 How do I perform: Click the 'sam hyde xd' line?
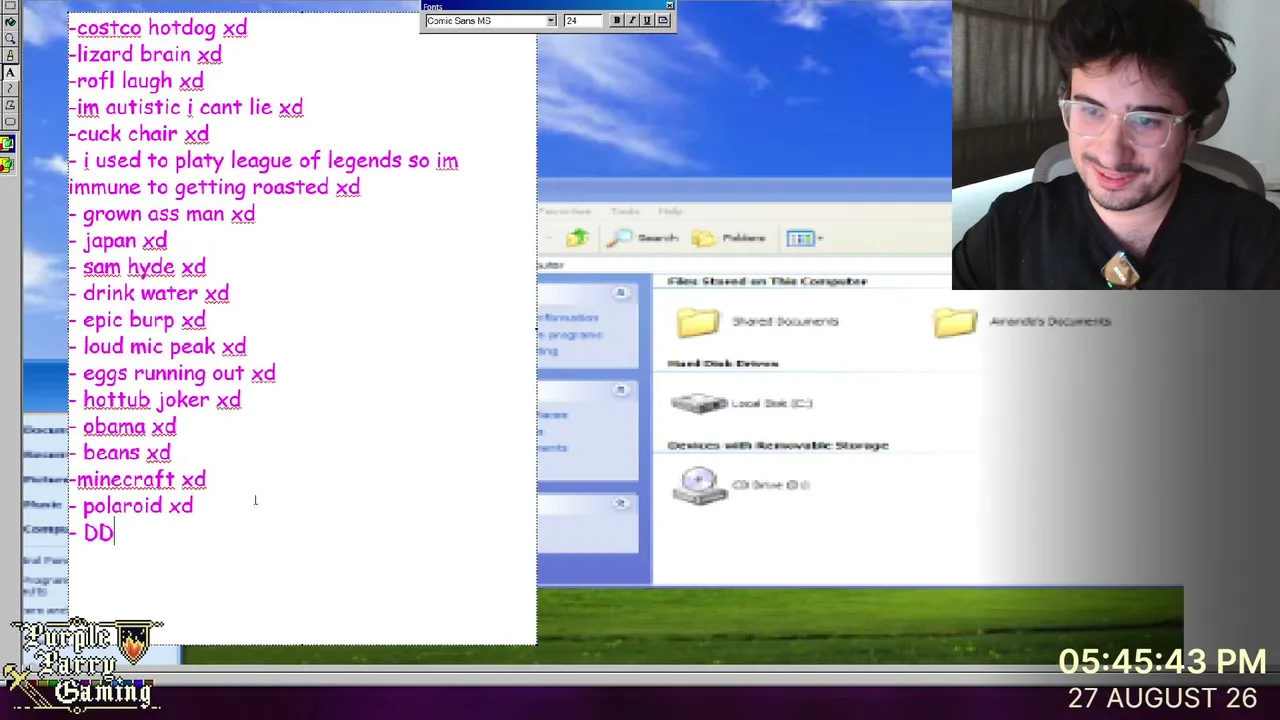pos(138,267)
